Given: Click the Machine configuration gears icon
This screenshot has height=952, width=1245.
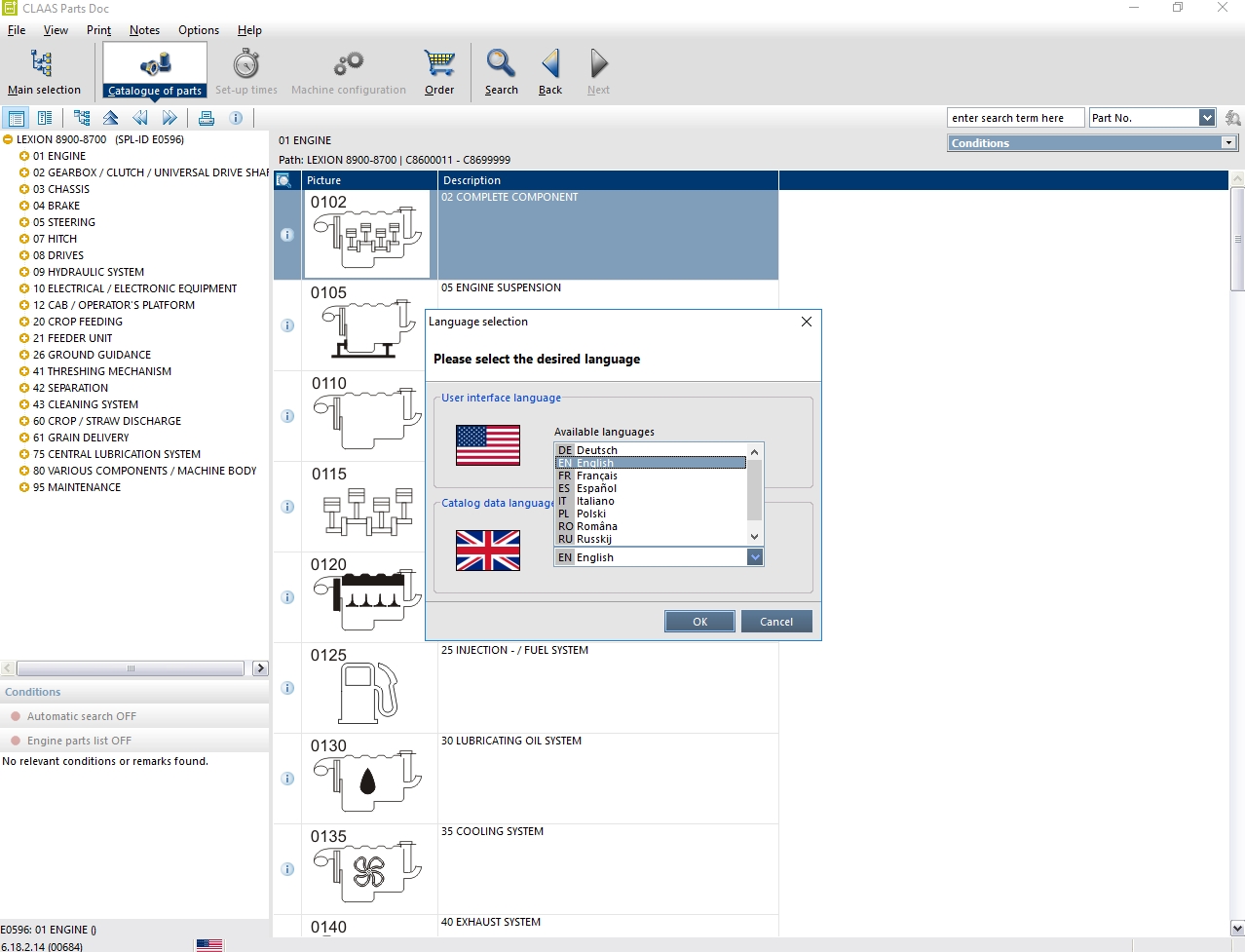Looking at the screenshot, I should coord(348,72).
